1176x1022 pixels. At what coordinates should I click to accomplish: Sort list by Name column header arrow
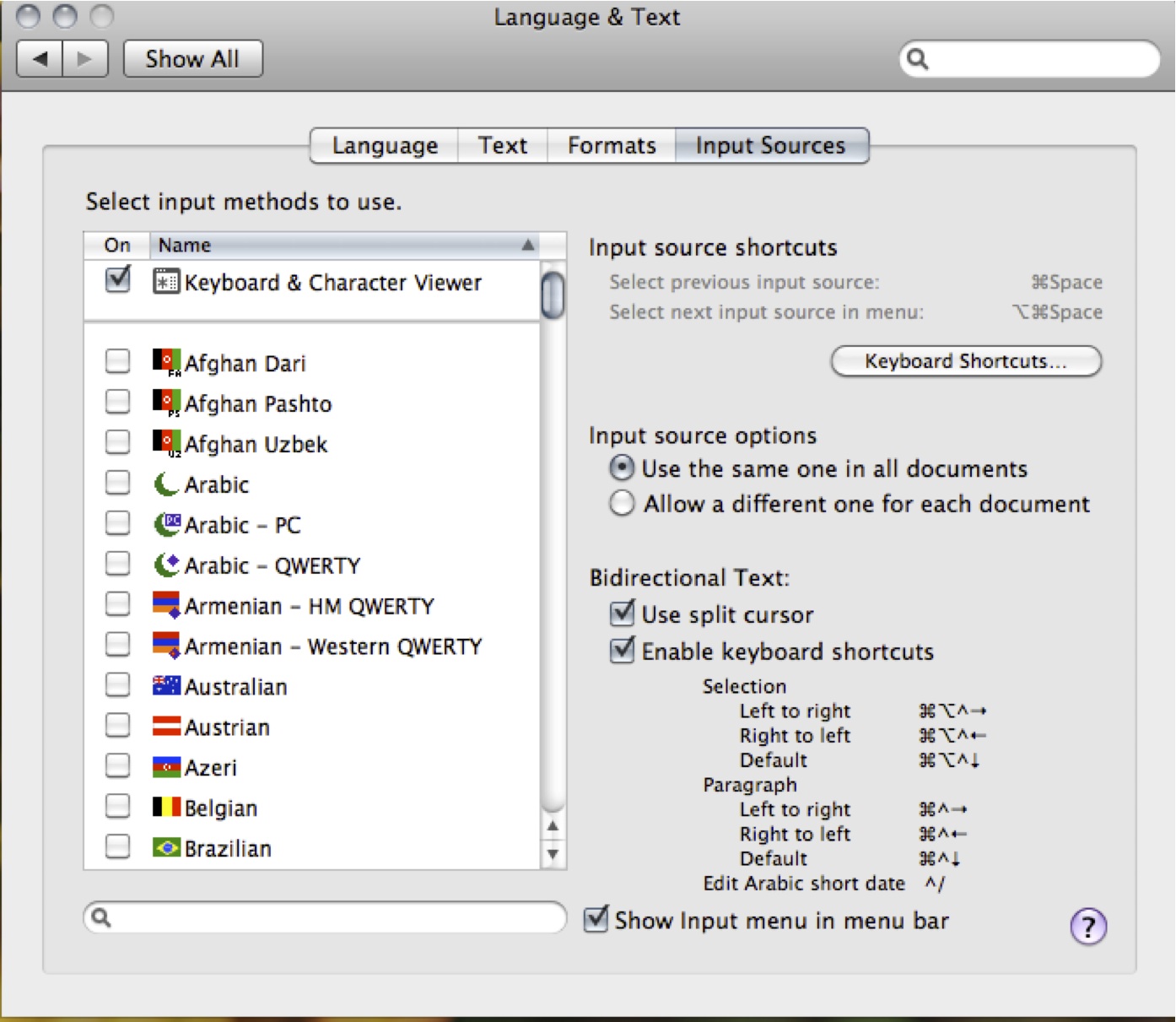pos(528,245)
